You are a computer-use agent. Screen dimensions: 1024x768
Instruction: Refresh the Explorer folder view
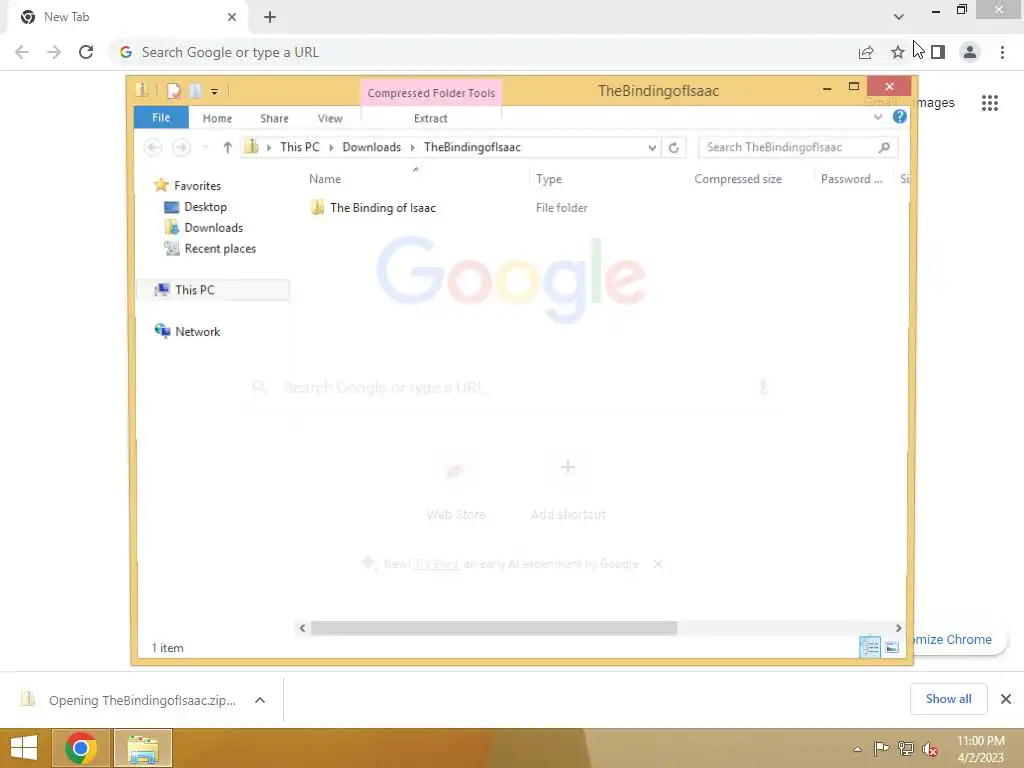674,148
